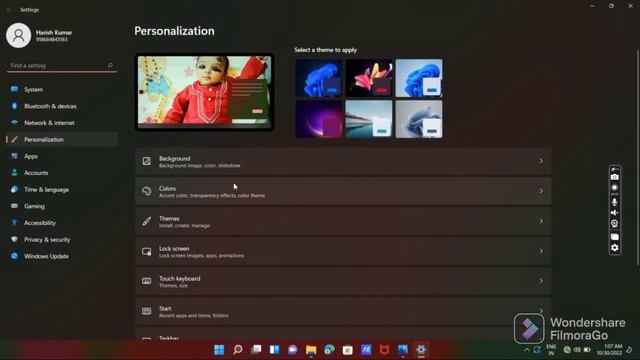
Task: Open the System settings category
Action: click(x=62, y=89)
